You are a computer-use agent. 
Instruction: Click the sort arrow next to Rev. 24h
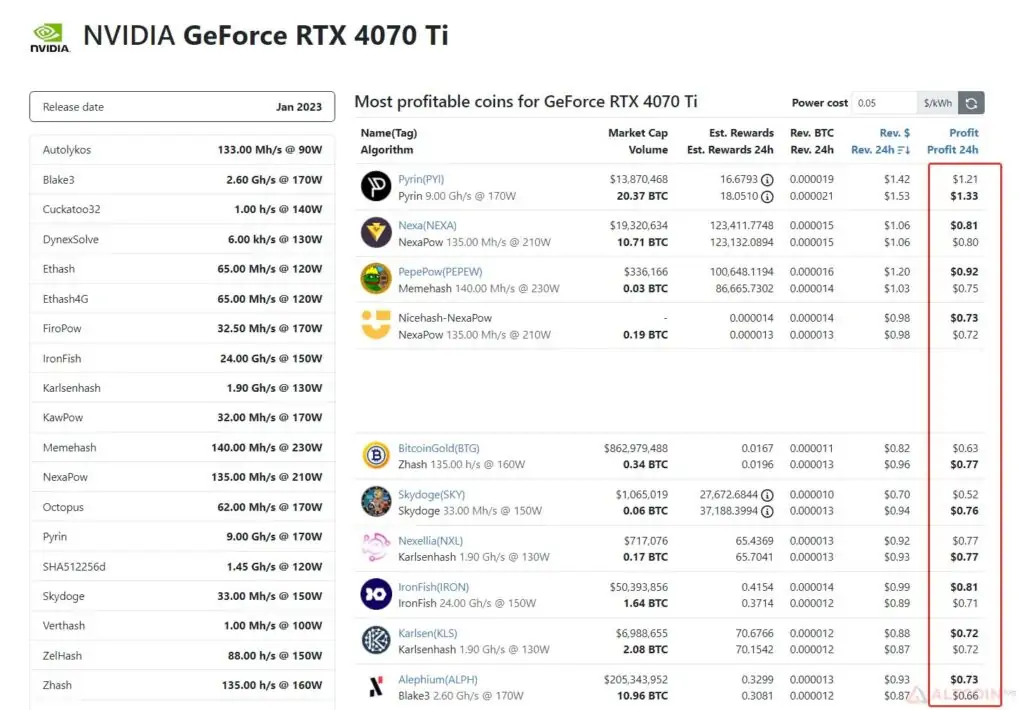point(904,150)
